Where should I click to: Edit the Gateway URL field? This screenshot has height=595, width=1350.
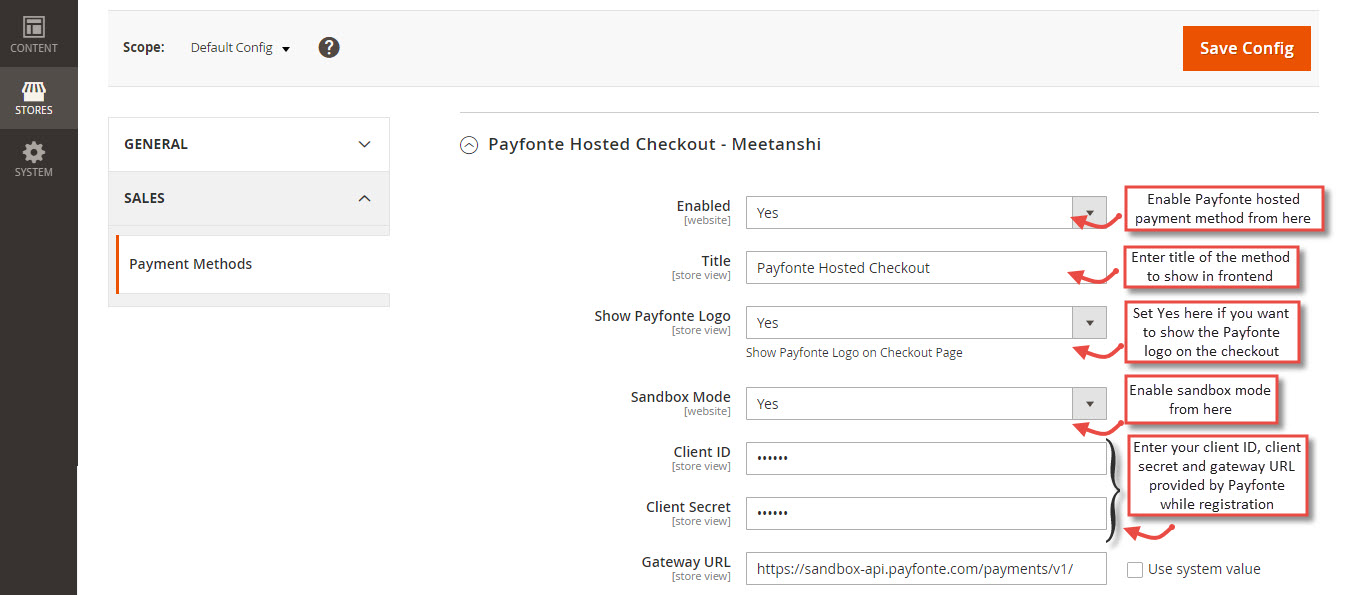[925, 568]
